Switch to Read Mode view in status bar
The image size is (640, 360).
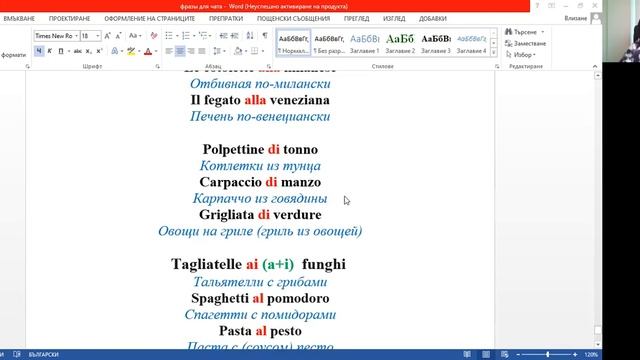467,354
